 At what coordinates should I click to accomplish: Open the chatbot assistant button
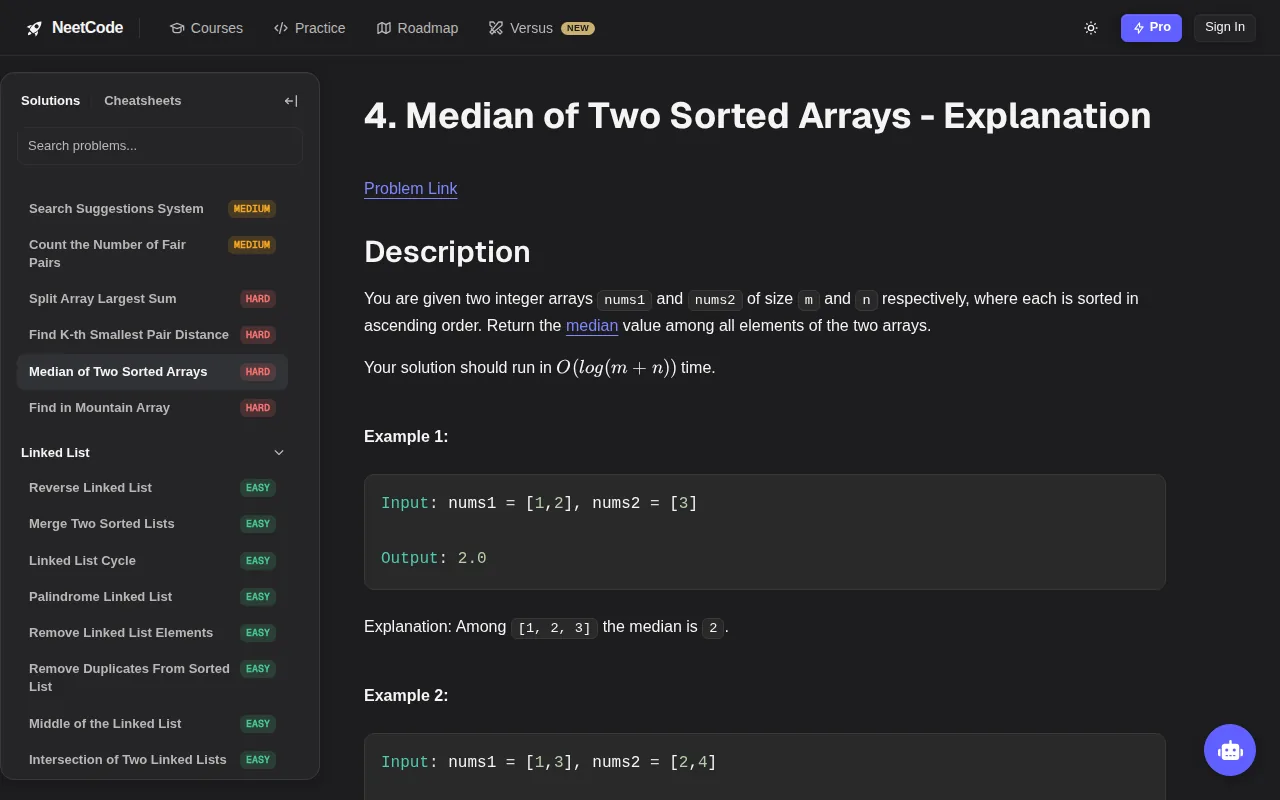pyautogui.click(x=1230, y=750)
